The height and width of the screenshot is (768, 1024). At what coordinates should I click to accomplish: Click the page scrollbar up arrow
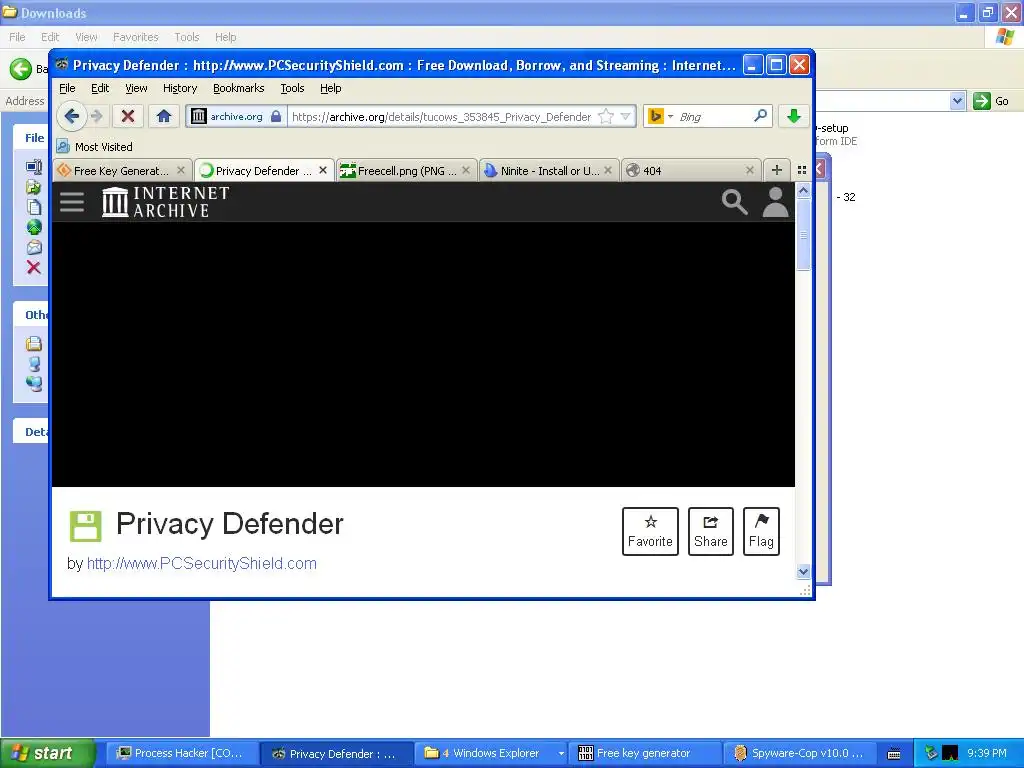pos(803,191)
